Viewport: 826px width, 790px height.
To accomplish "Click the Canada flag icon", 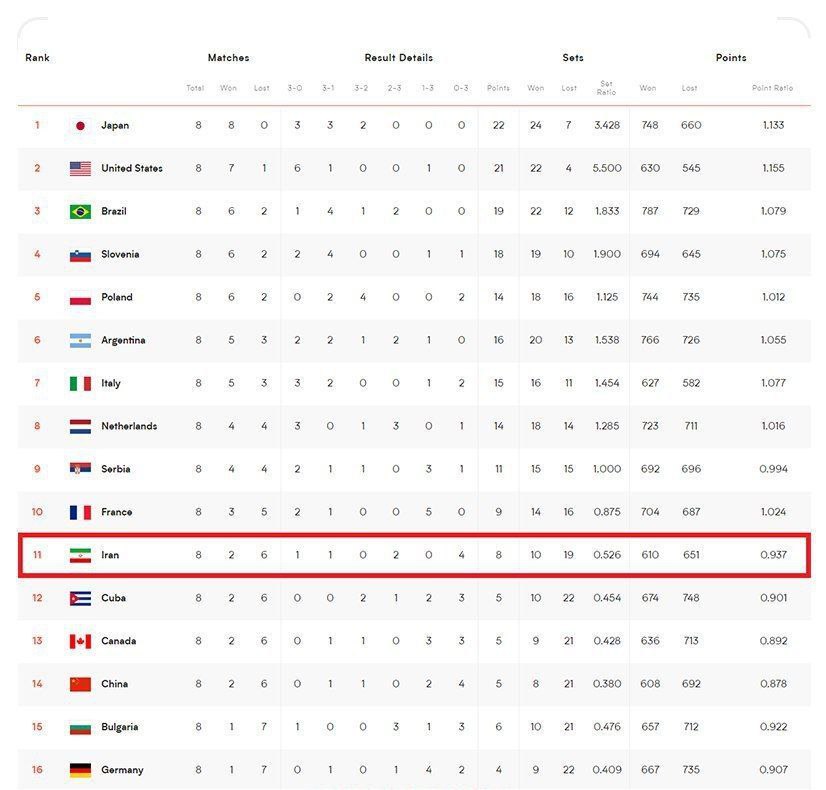I will click(x=80, y=641).
